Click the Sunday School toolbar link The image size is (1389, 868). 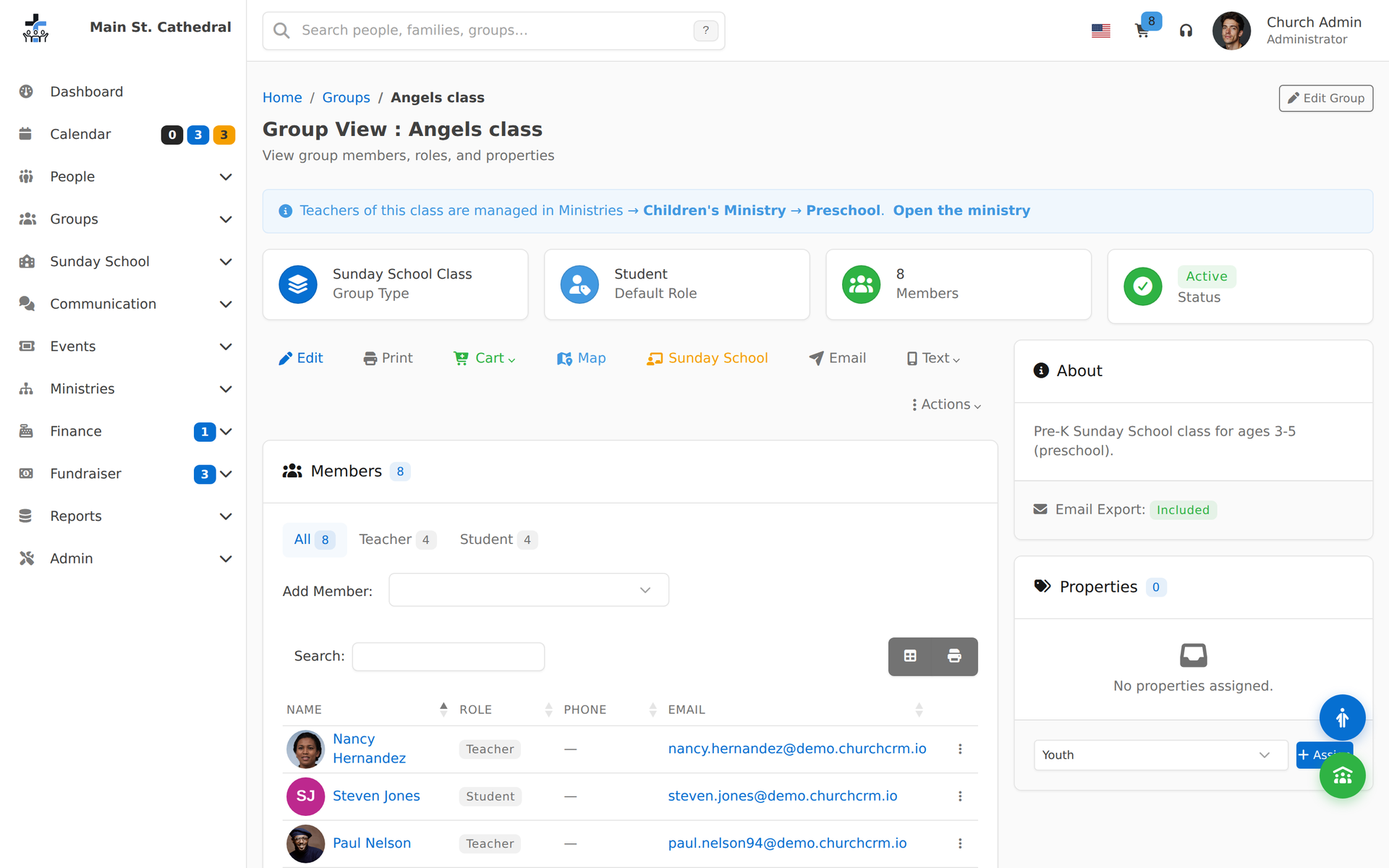click(x=708, y=358)
